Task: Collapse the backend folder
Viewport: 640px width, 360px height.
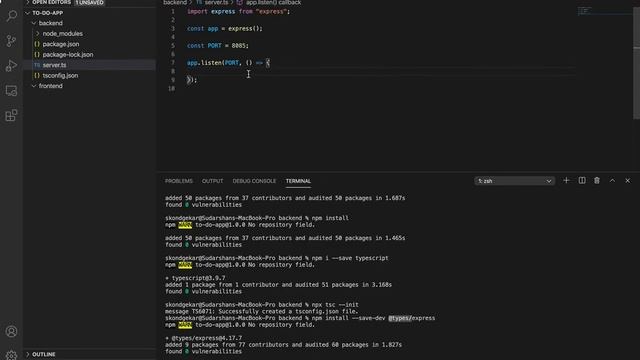Action: [x=50, y=23]
